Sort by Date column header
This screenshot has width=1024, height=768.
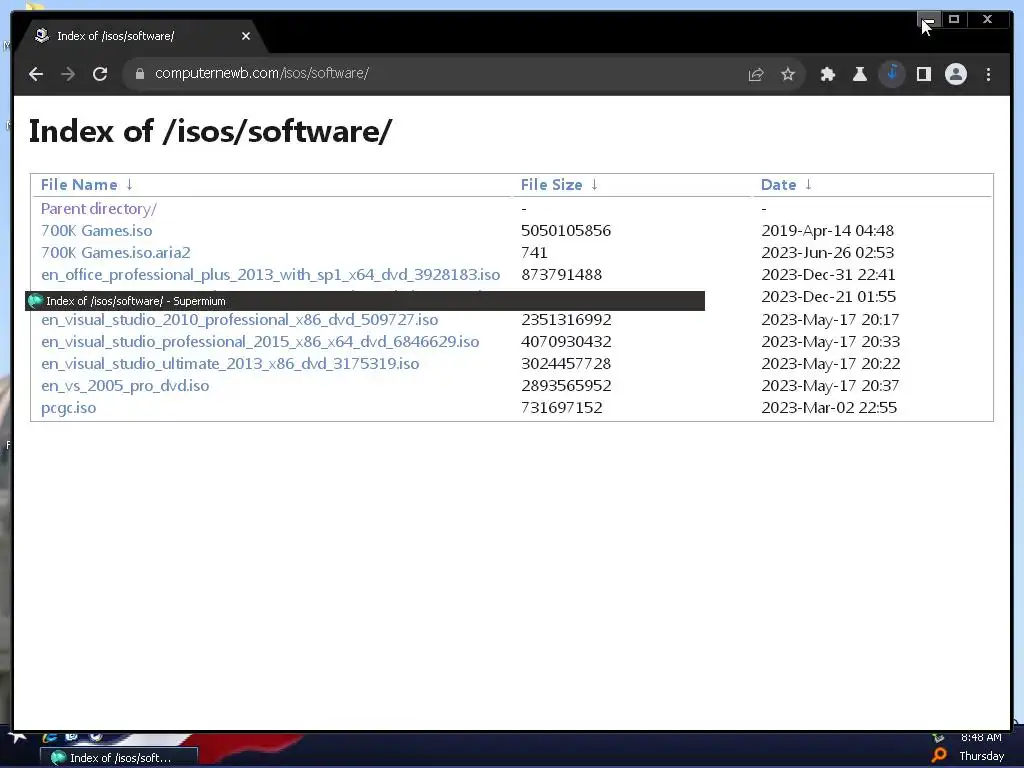tap(778, 185)
